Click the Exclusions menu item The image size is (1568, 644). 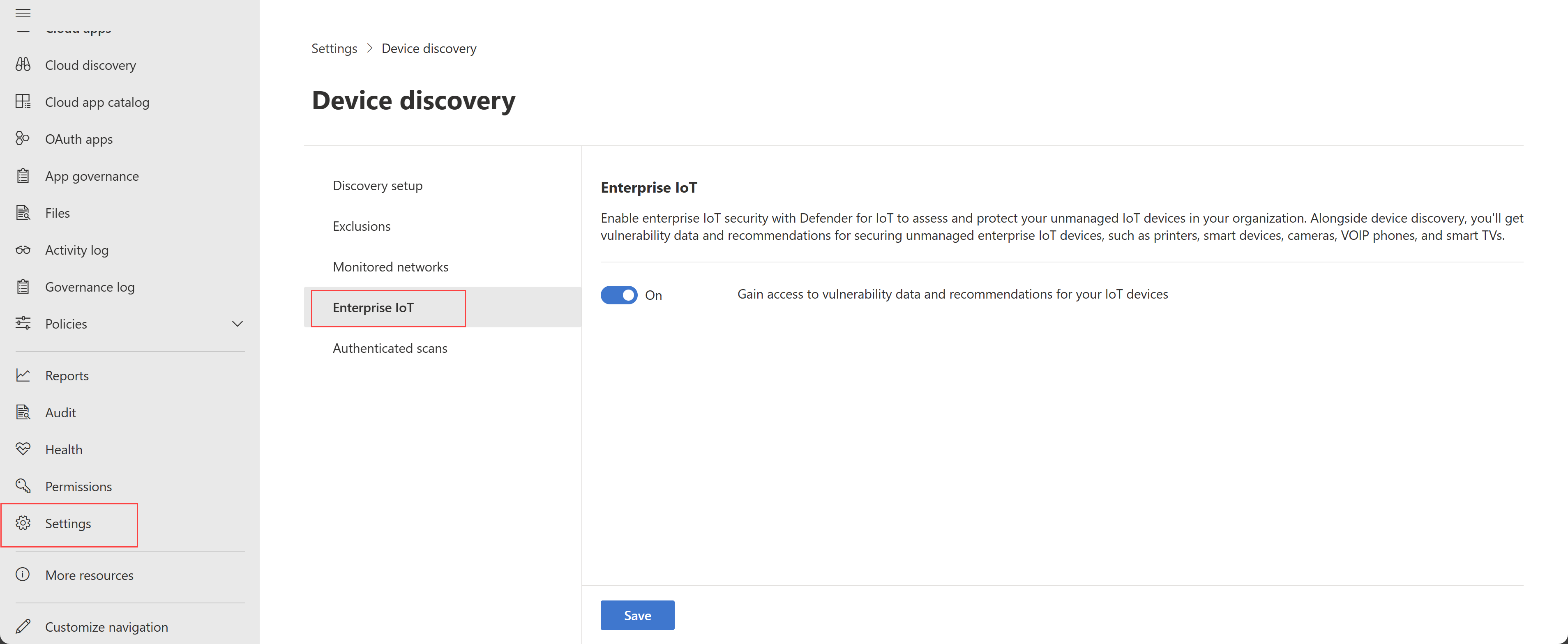pyautogui.click(x=361, y=225)
